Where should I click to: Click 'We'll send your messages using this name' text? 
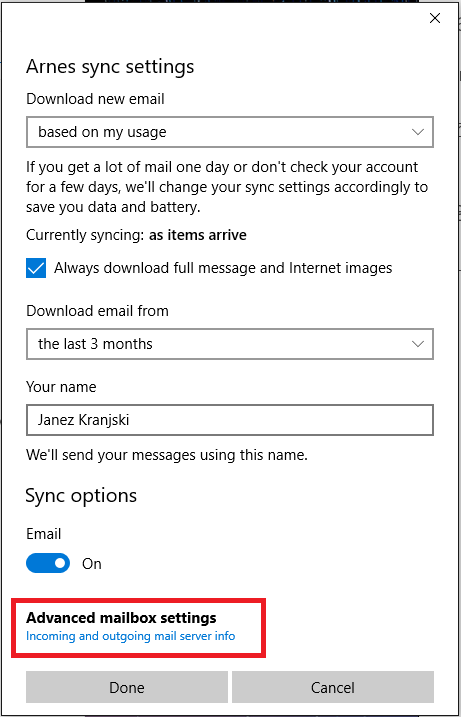tap(167, 455)
